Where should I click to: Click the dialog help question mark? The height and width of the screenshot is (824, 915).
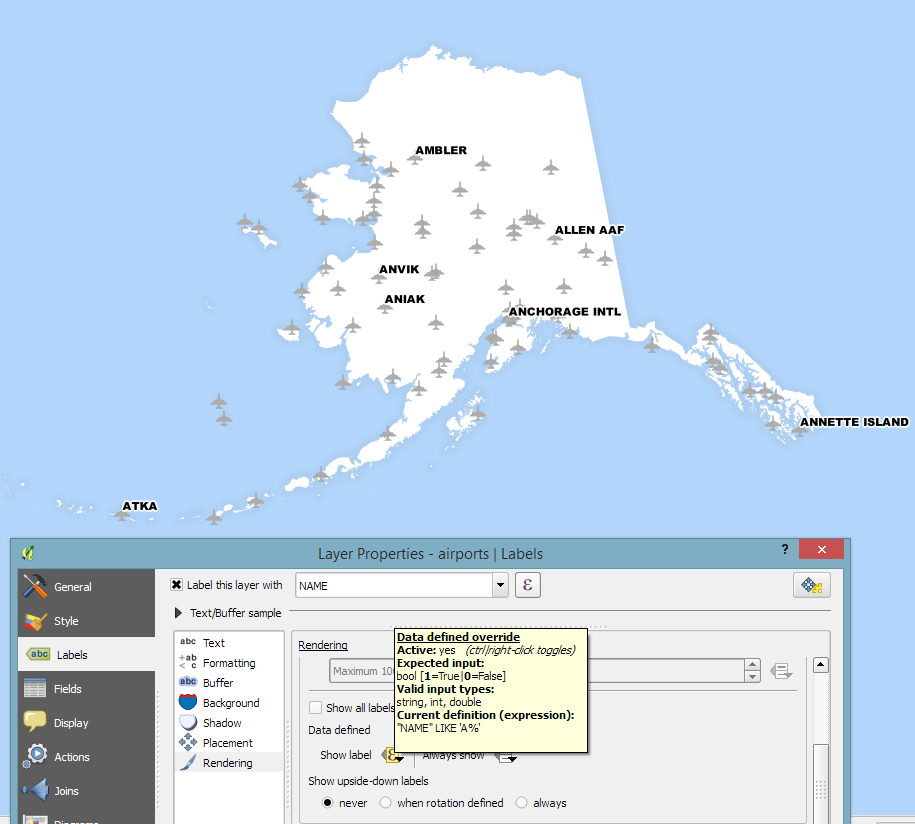[x=783, y=551]
